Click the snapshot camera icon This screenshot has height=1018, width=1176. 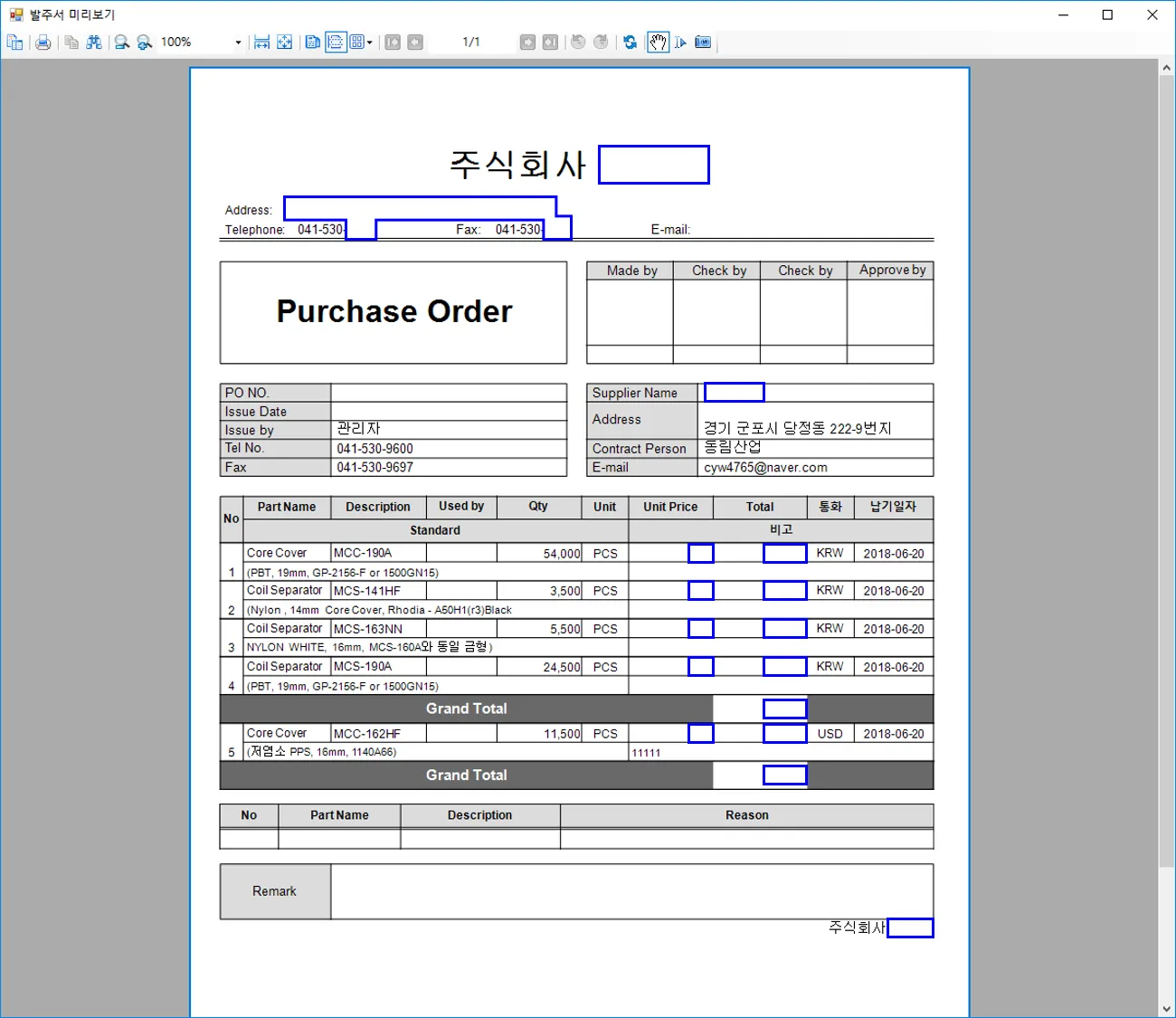pos(703,43)
